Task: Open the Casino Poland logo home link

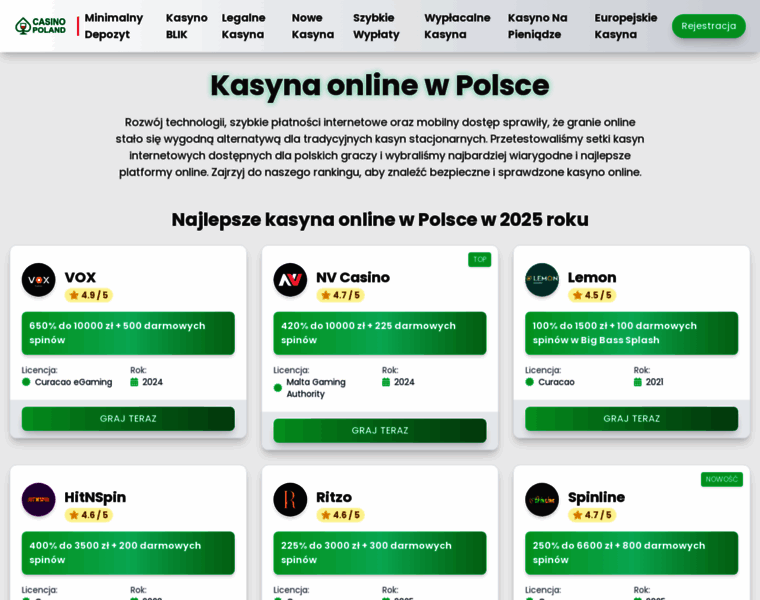Action: pos(41,26)
